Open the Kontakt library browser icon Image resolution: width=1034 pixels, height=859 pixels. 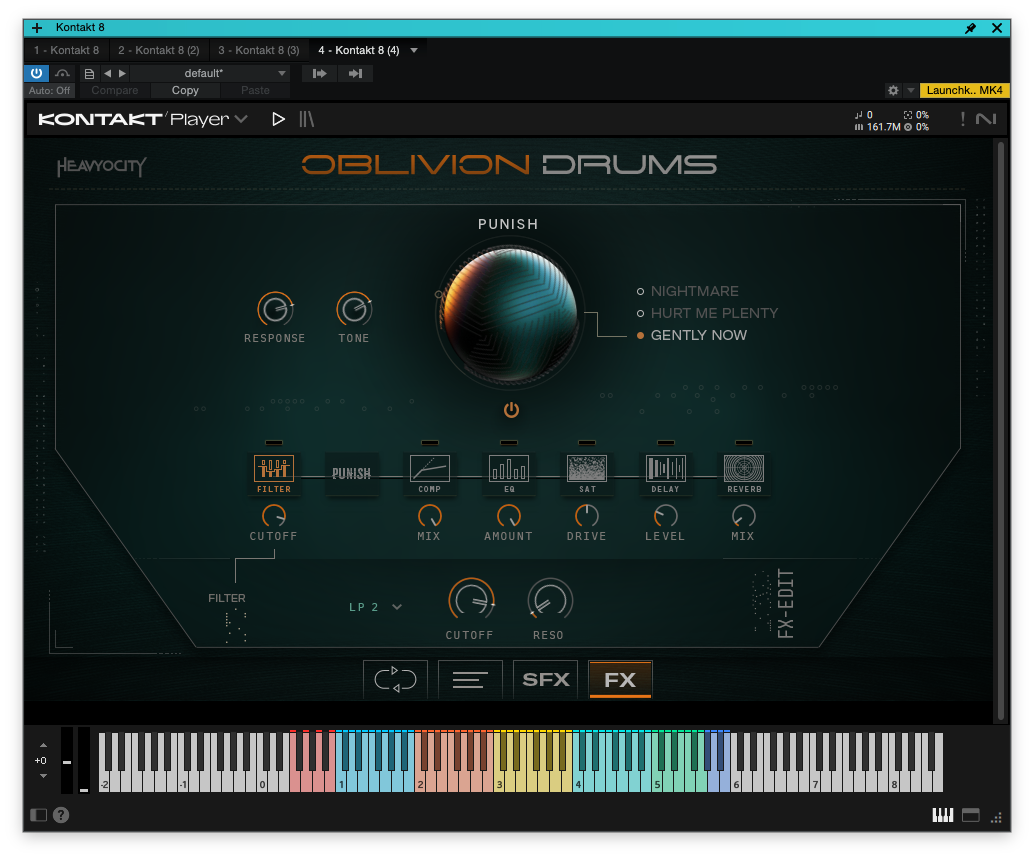pos(307,119)
